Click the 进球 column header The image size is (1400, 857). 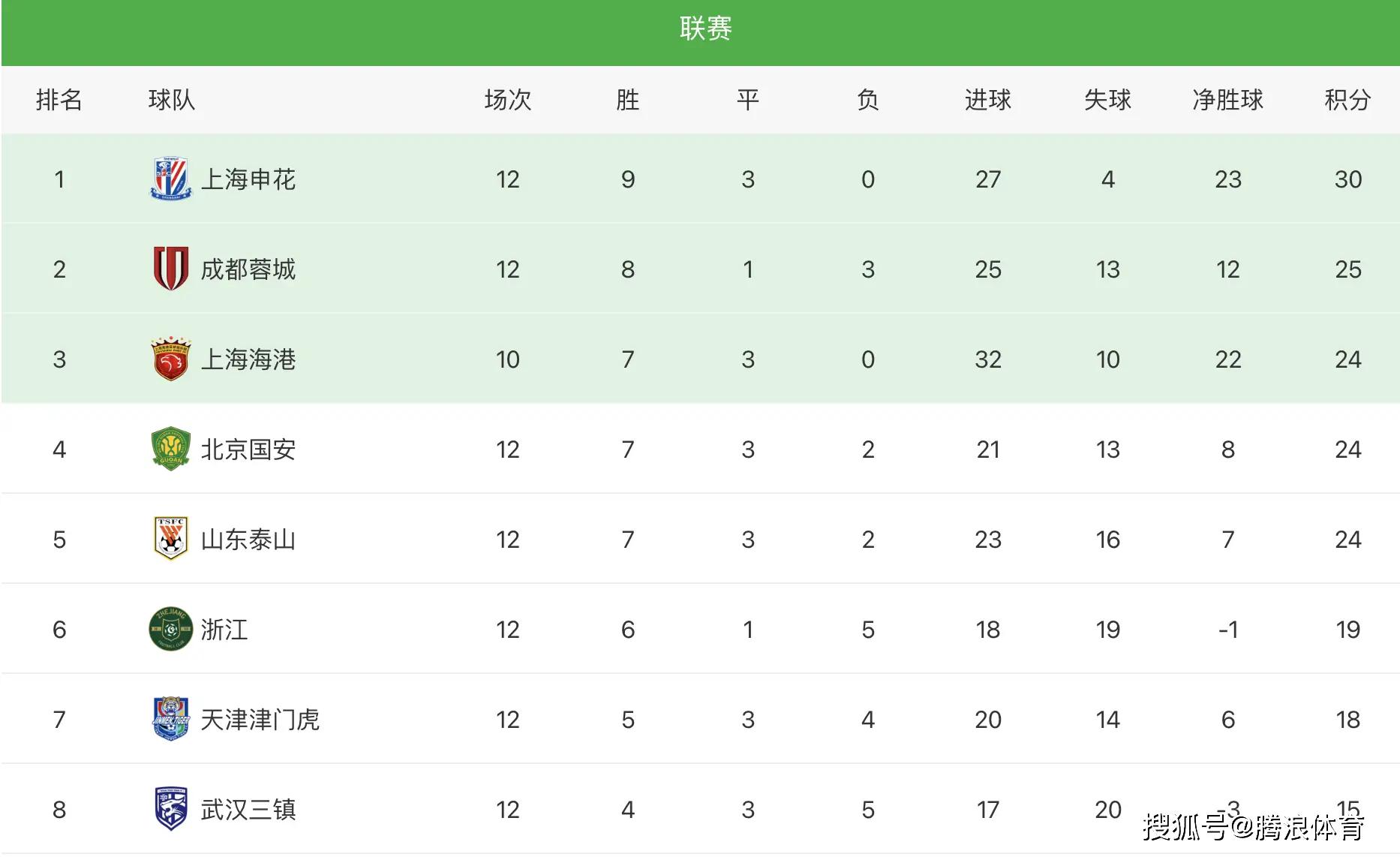(x=987, y=100)
